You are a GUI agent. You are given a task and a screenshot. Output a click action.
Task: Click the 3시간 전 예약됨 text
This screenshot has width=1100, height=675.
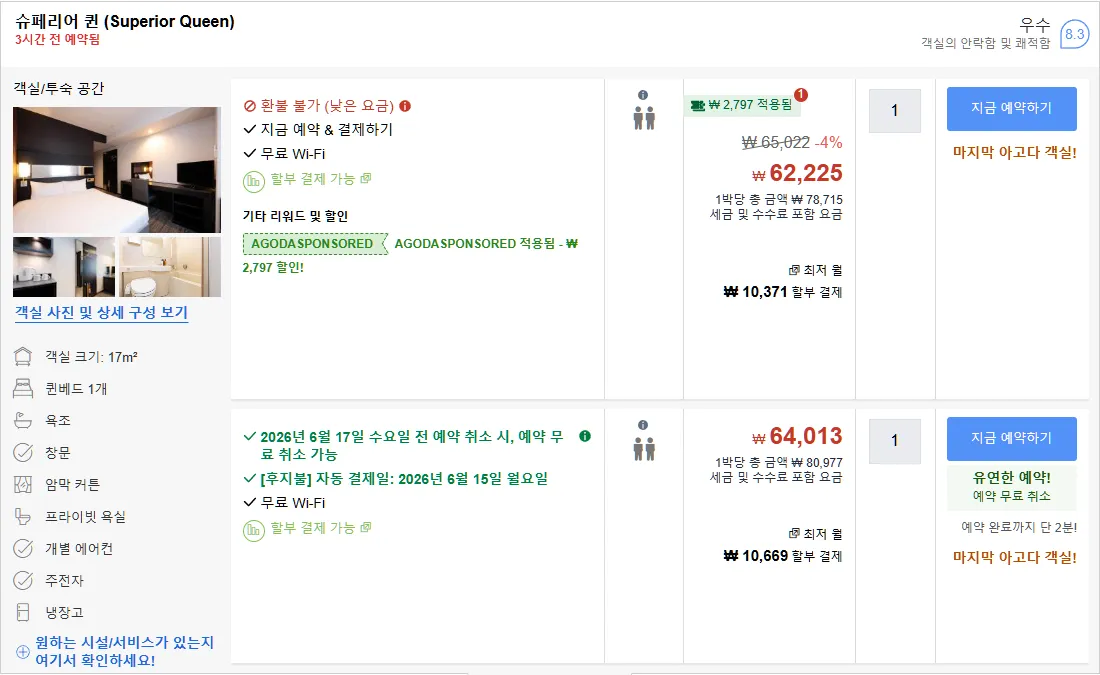coord(58,39)
